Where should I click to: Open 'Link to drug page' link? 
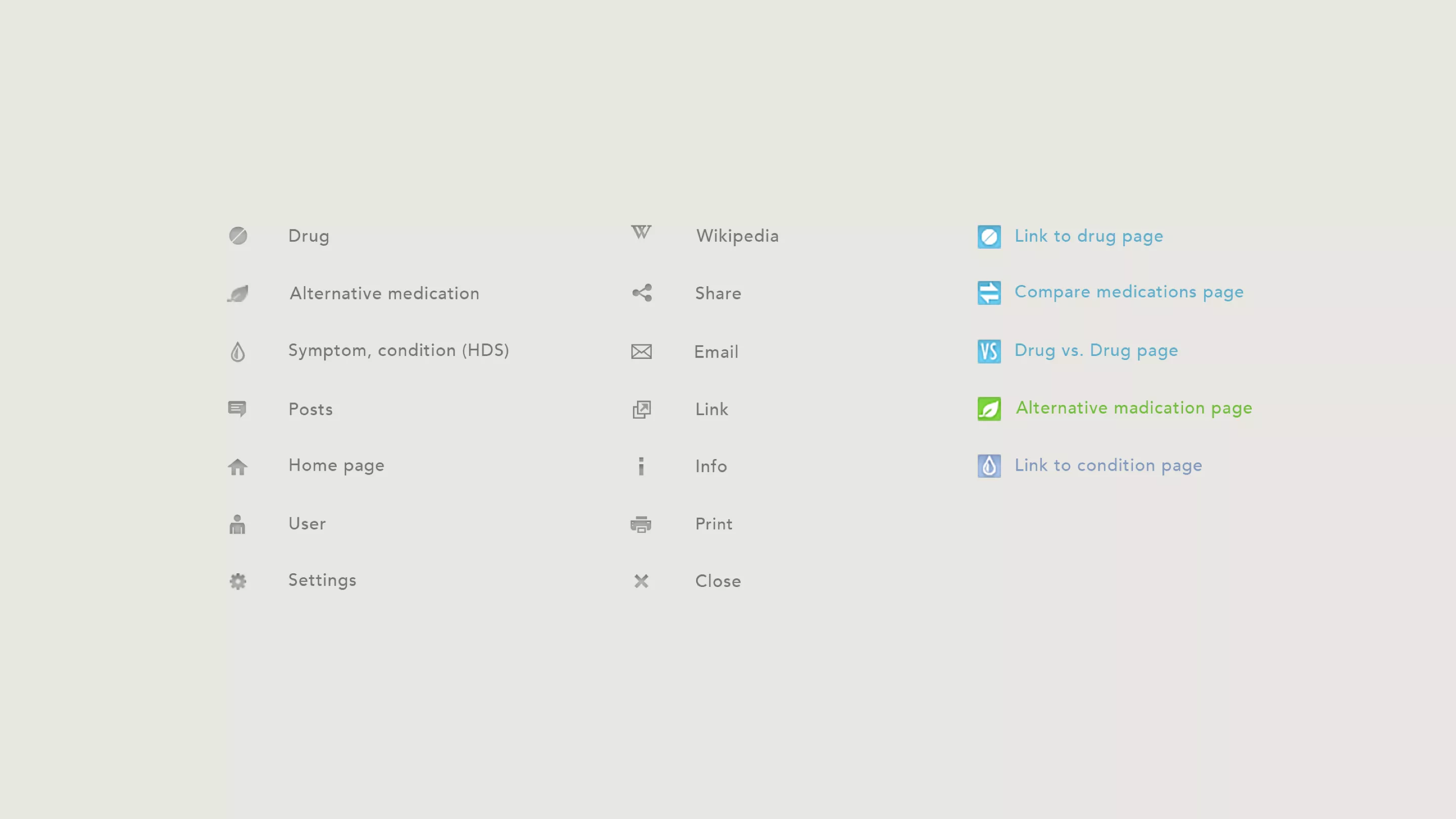click(x=1088, y=236)
